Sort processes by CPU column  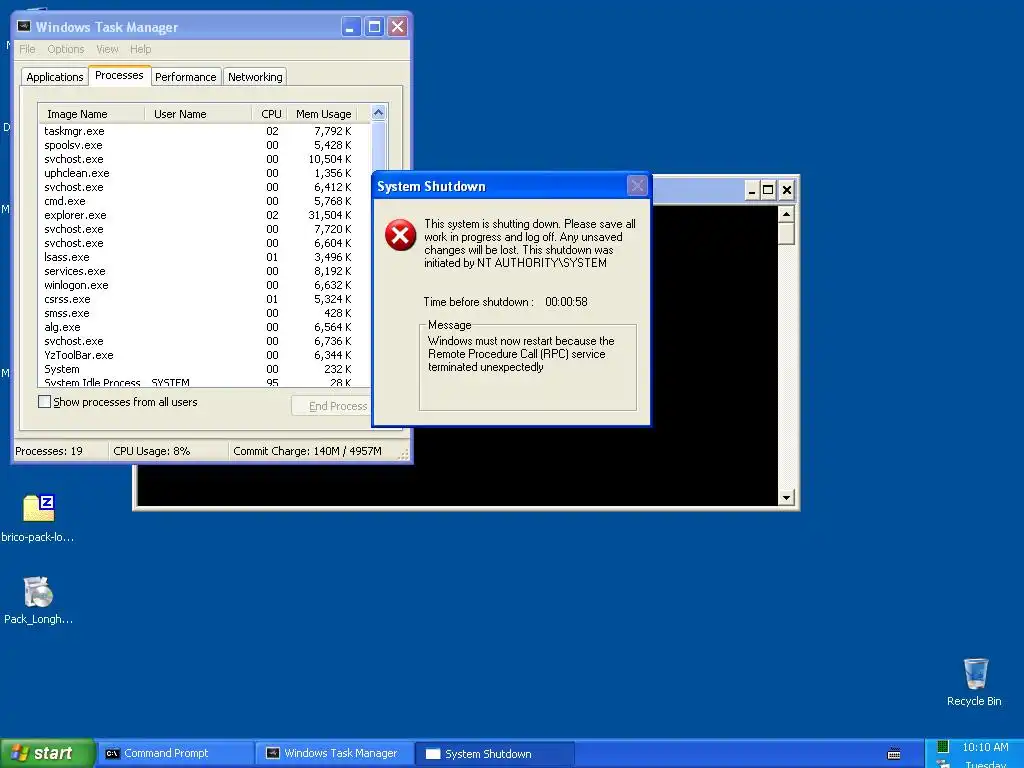pyautogui.click(x=270, y=114)
